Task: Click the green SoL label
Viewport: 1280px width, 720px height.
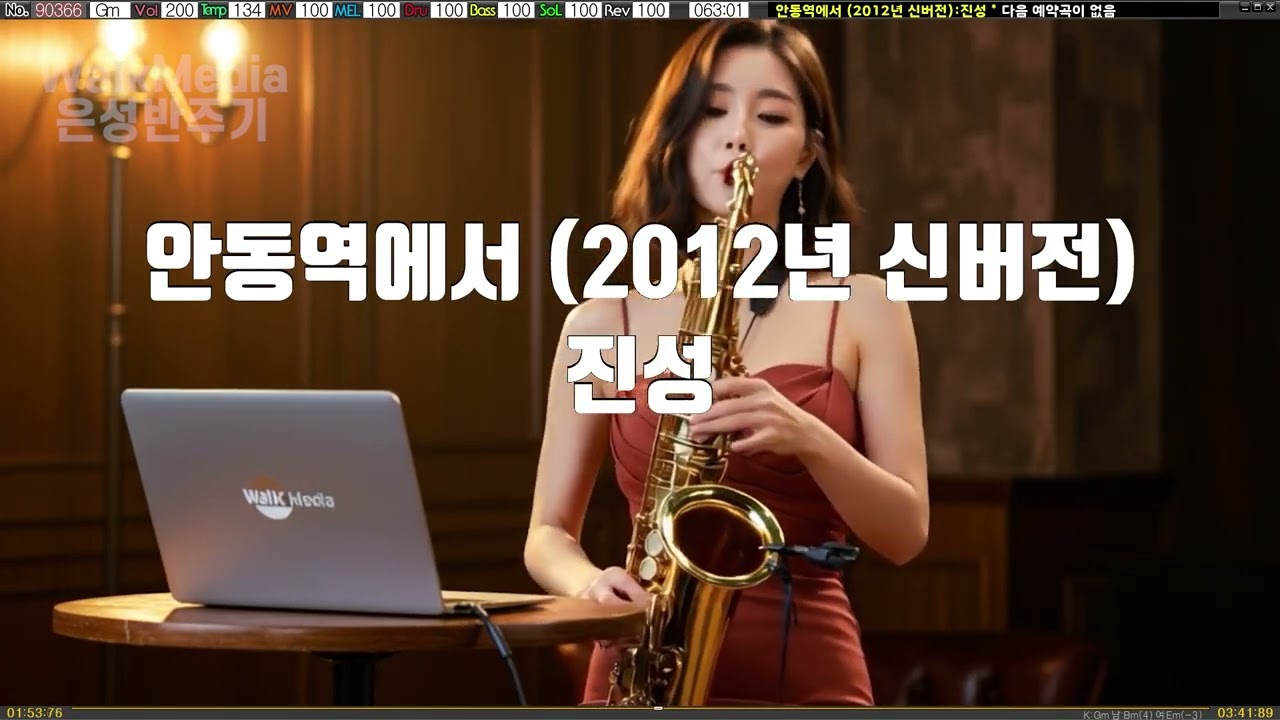Action: pos(551,10)
